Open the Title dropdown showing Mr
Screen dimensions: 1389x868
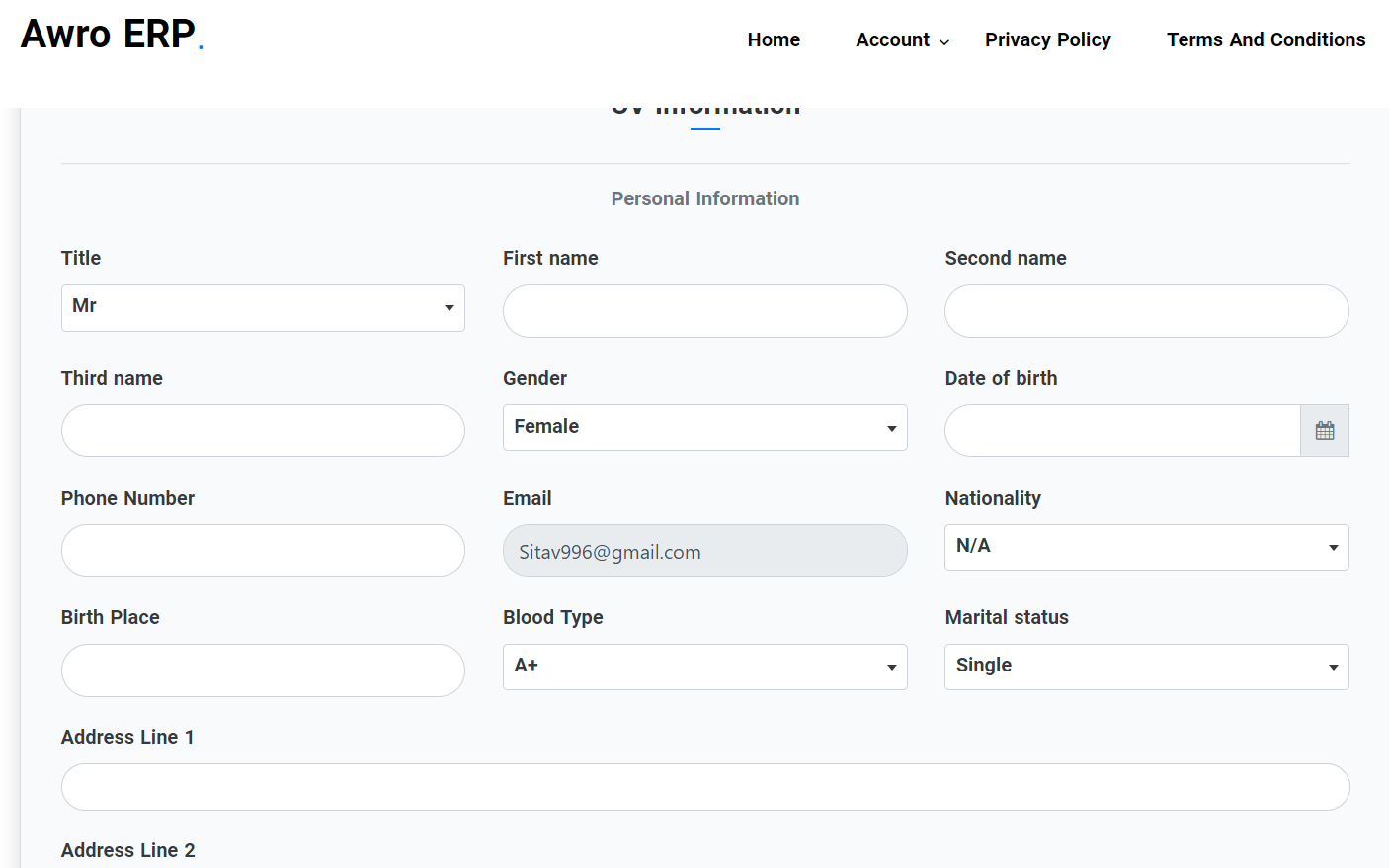(x=263, y=308)
